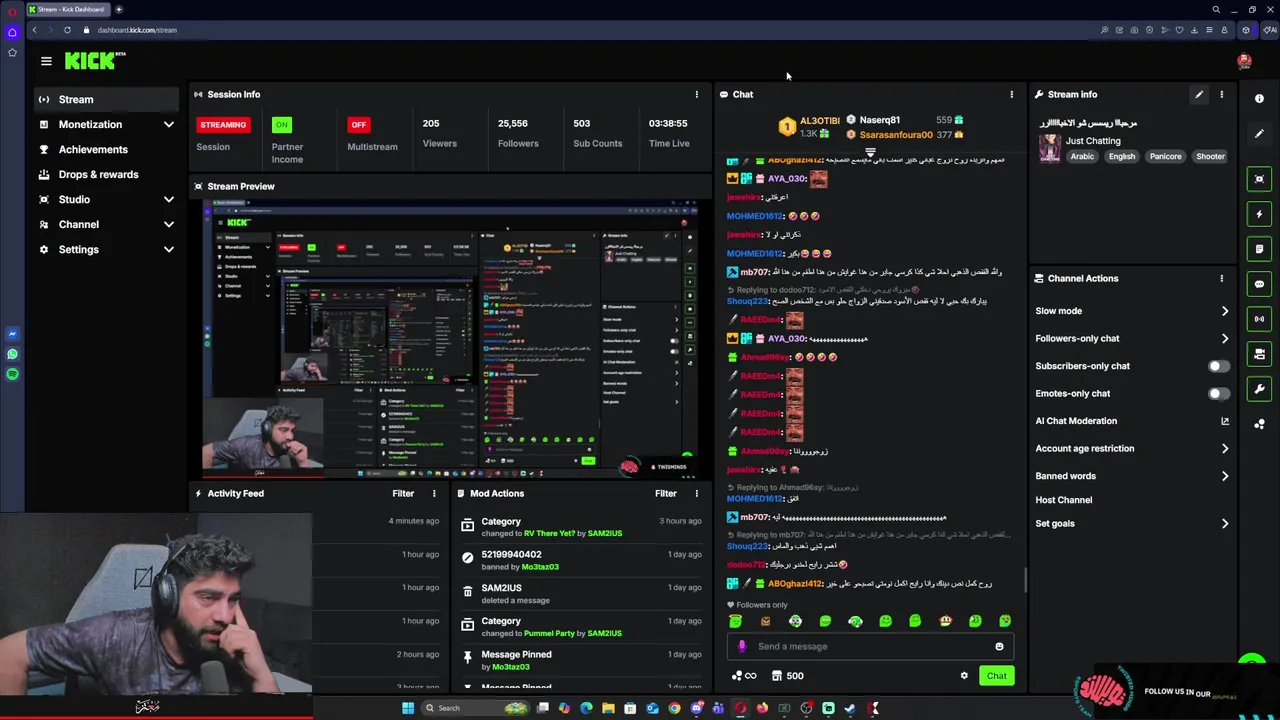
Task: Open the emoji picker in message box
Action: click(x=999, y=647)
